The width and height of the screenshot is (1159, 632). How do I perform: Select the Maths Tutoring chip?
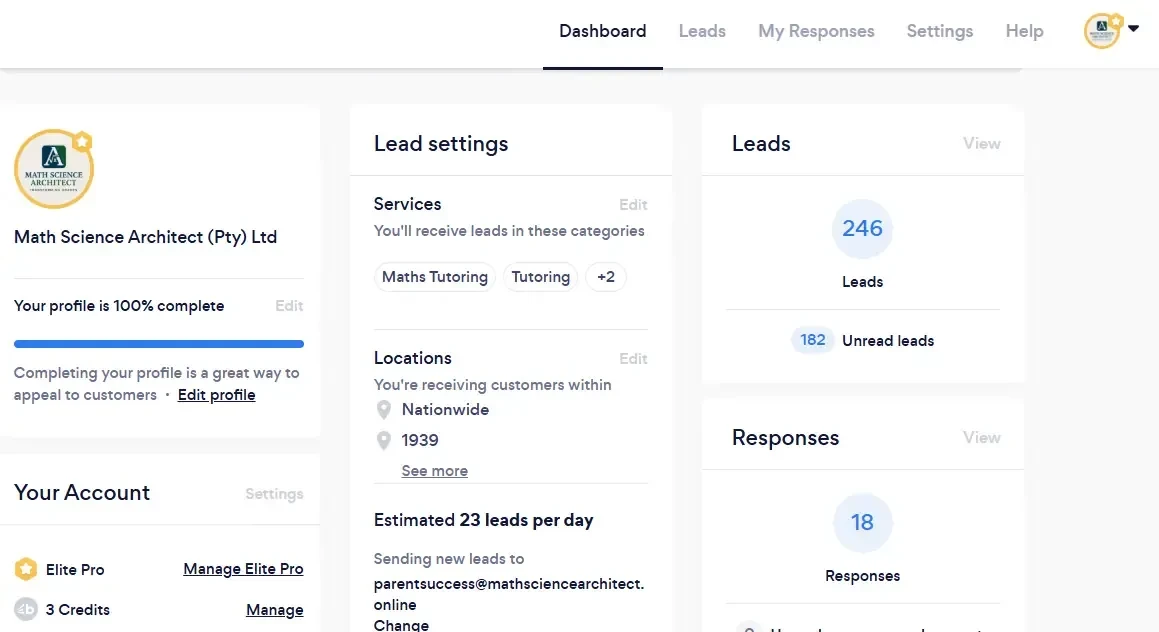pyautogui.click(x=435, y=277)
